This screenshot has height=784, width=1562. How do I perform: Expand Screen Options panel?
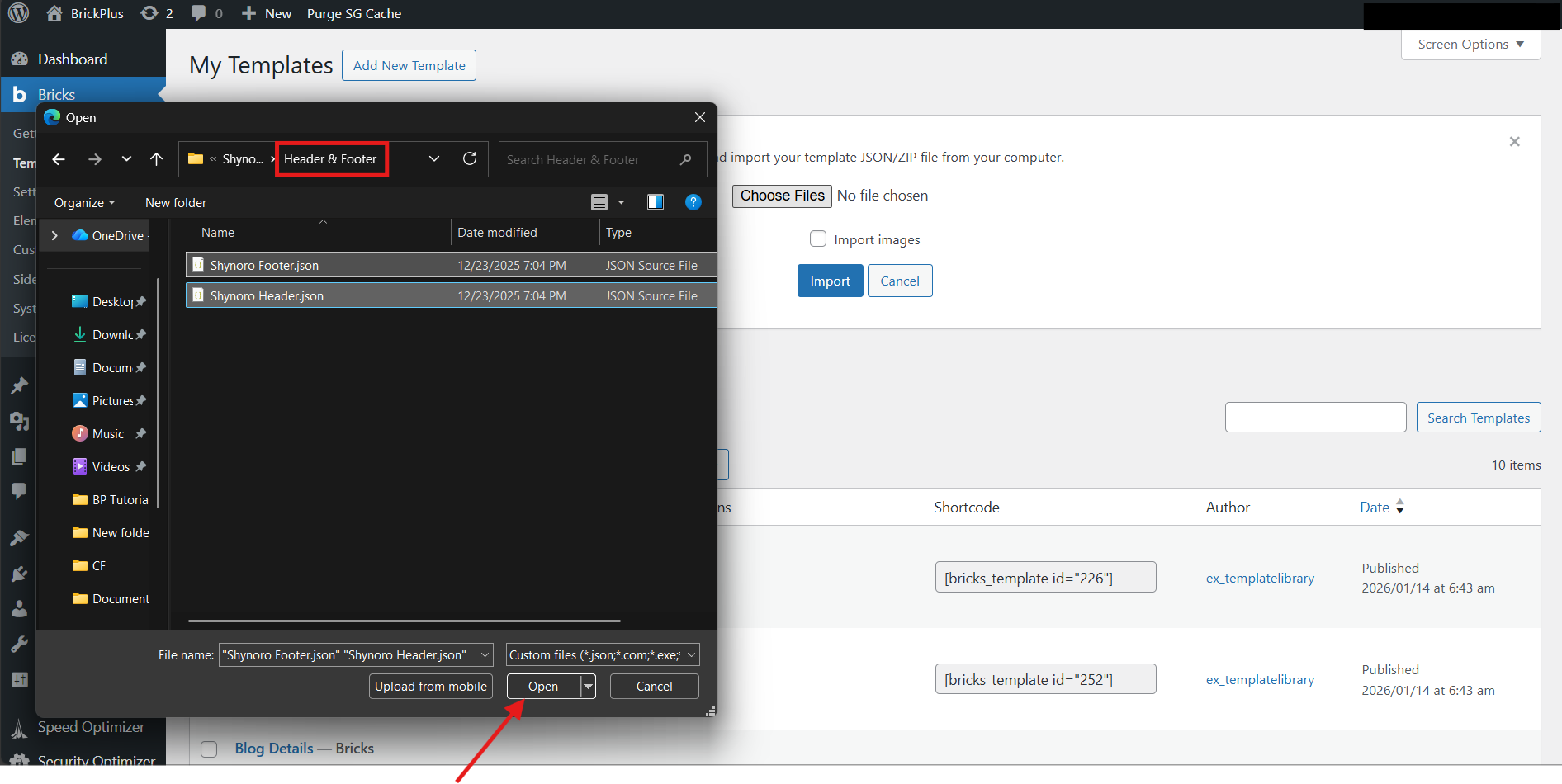point(1470,45)
